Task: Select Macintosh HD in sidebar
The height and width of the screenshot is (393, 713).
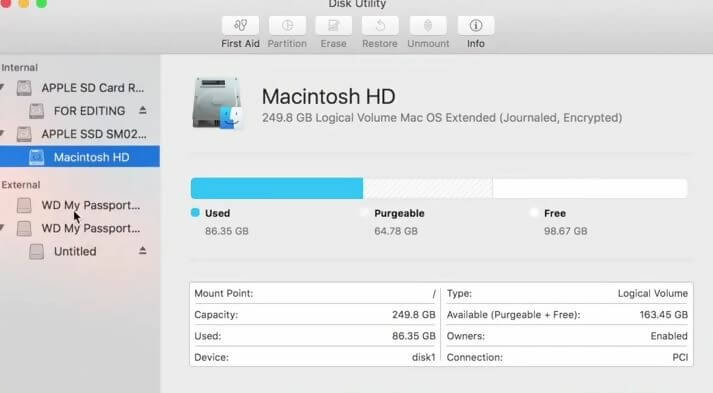Action: click(80, 156)
